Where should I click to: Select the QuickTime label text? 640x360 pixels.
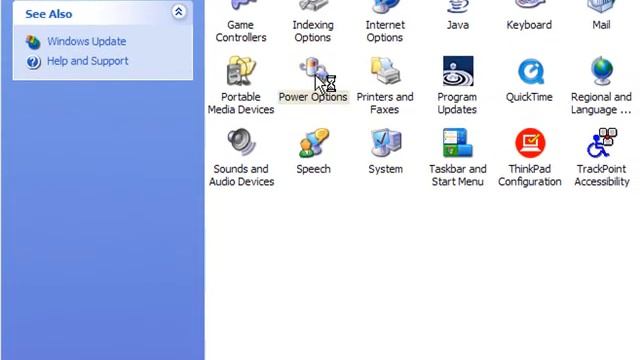point(529,97)
